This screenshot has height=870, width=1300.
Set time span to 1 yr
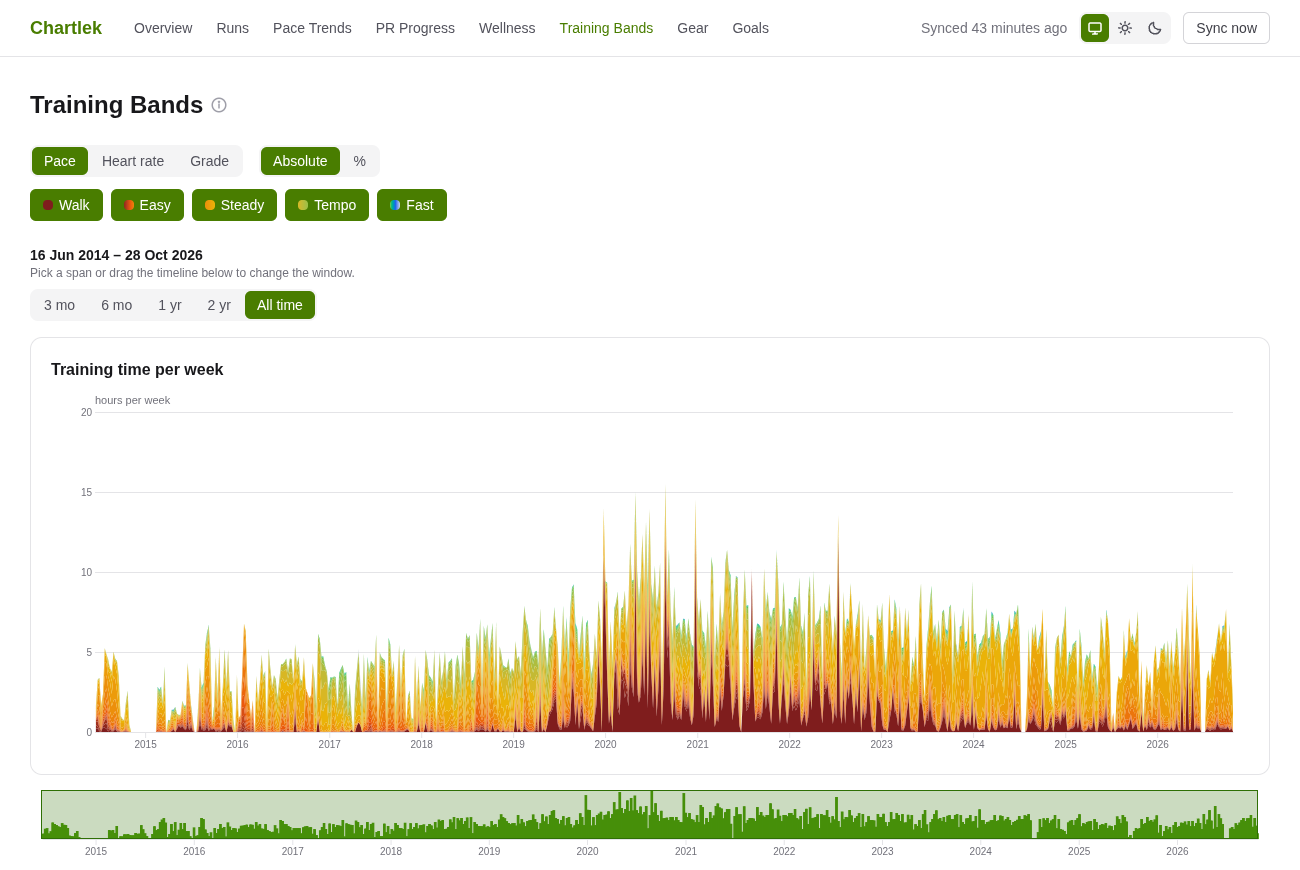coord(170,305)
